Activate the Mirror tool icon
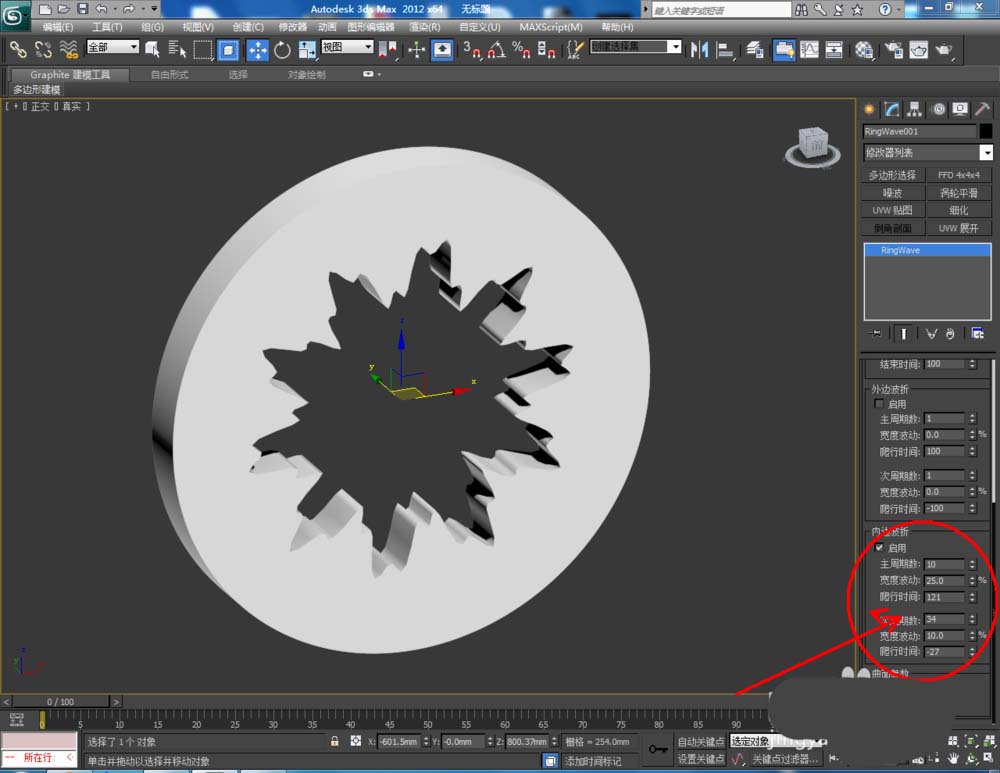 (699, 49)
